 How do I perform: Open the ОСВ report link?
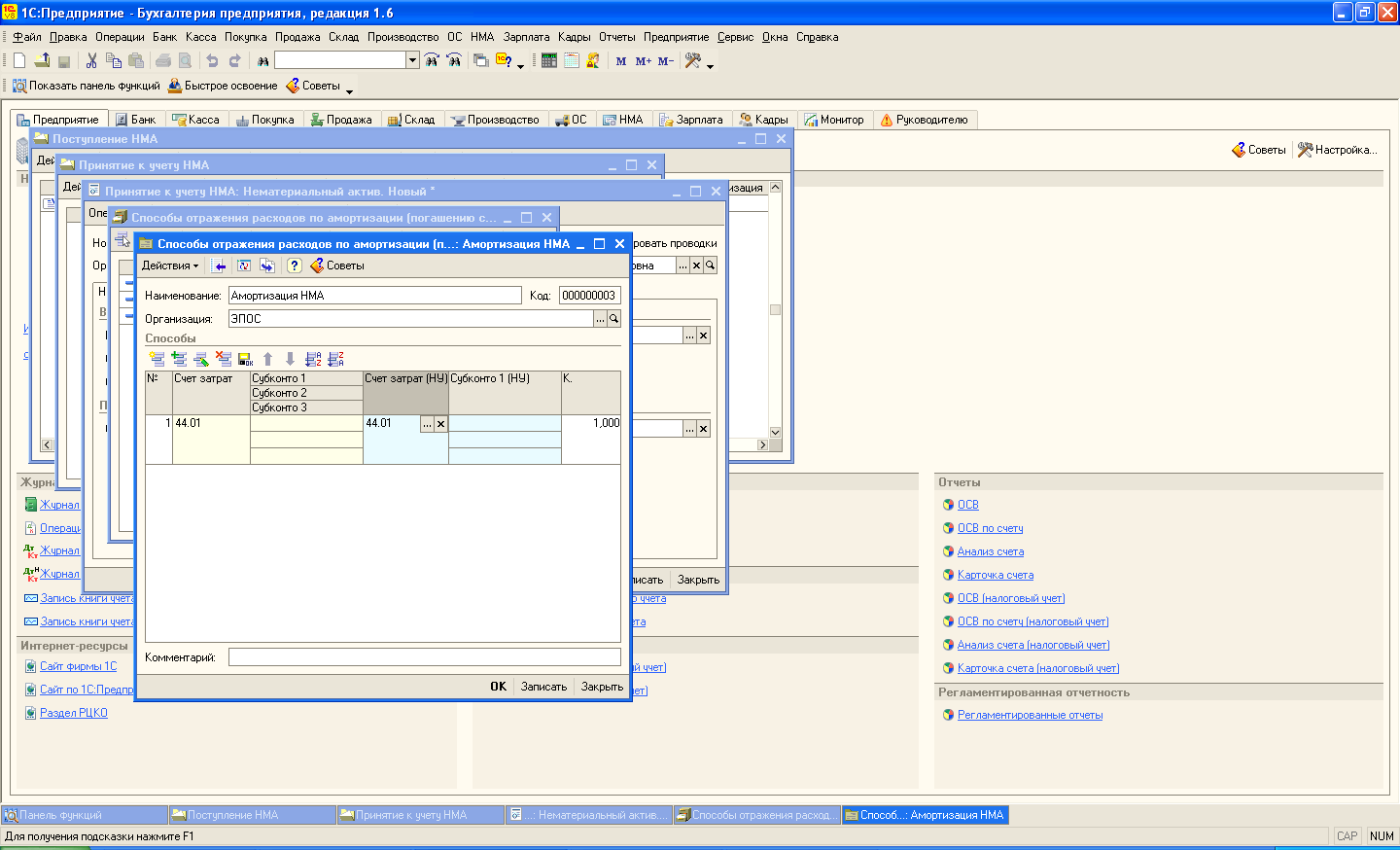pos(967,505)
